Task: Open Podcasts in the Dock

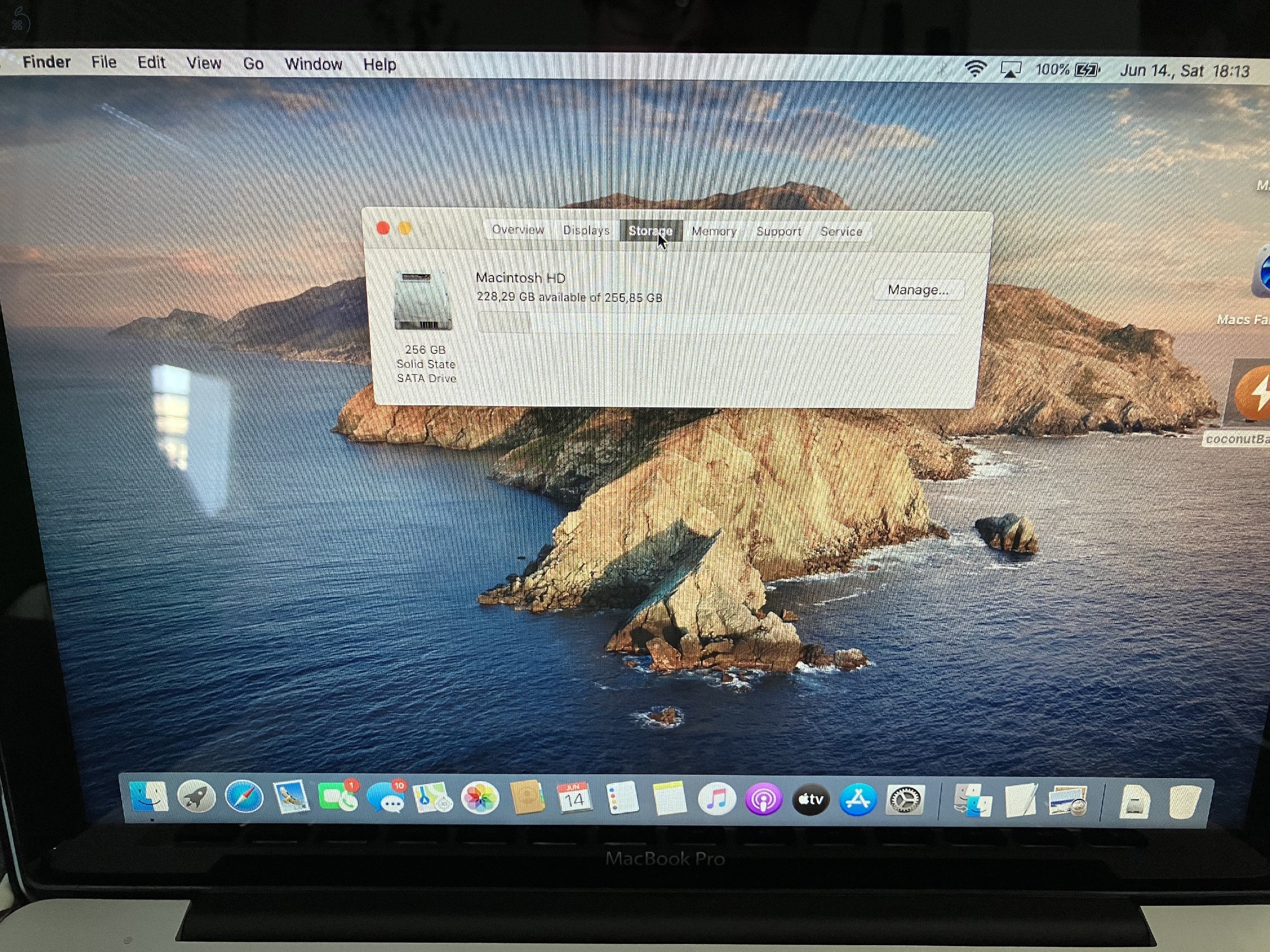Action: (x=764, y=799)
